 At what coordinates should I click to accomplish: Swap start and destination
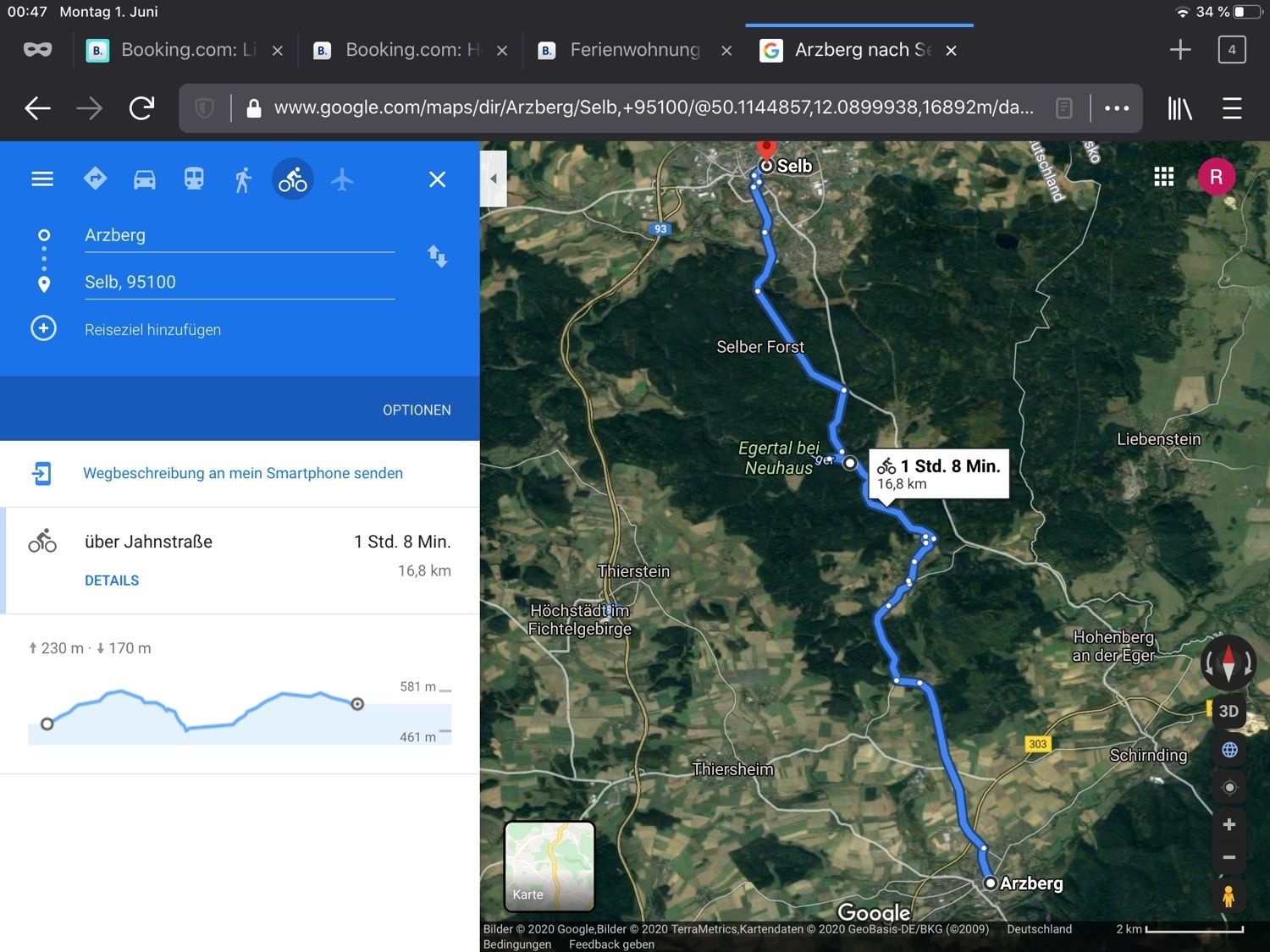pos(437,256)
